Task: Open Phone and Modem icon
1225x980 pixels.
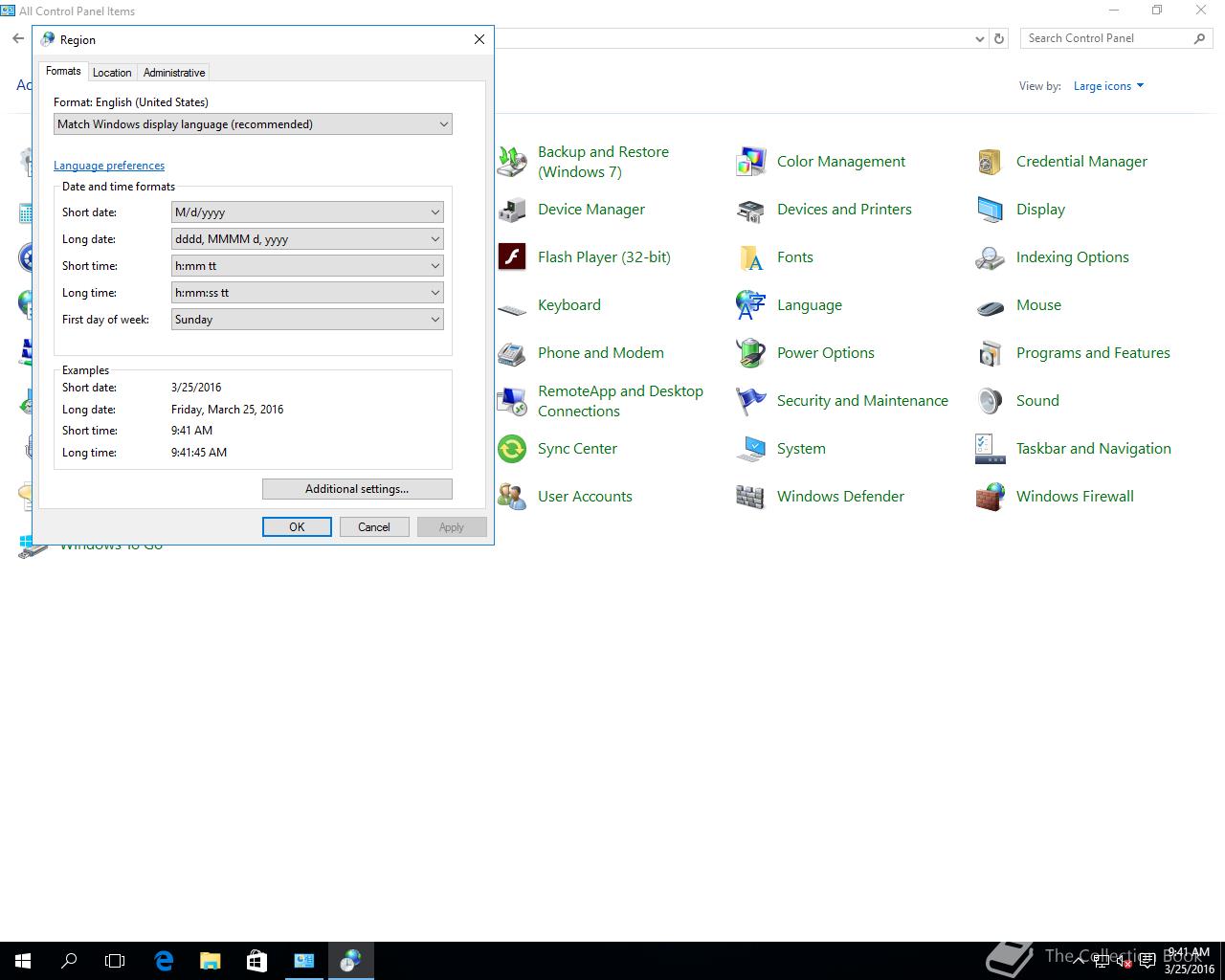Action: click(x=512, y=353)
